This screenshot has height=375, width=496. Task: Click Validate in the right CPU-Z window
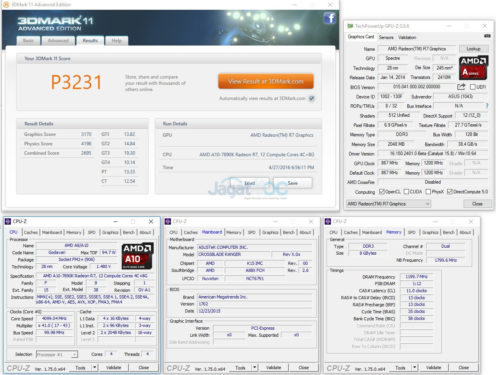(x=433, y=367)
